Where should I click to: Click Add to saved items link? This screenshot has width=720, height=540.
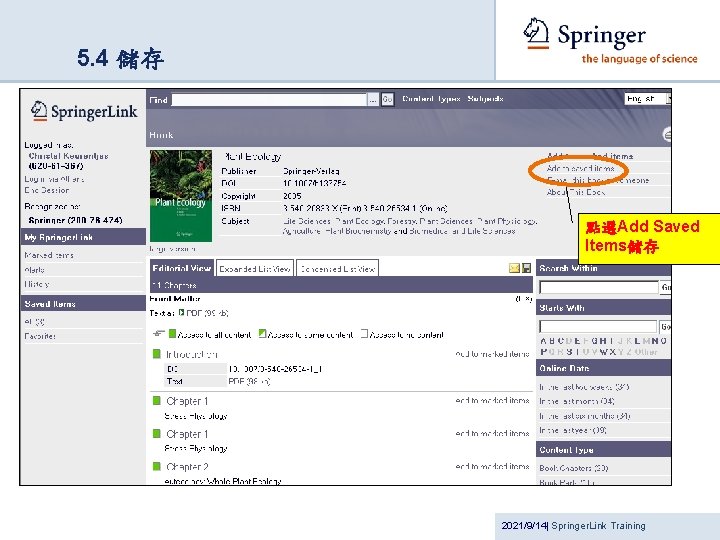[x=580, y=168]
